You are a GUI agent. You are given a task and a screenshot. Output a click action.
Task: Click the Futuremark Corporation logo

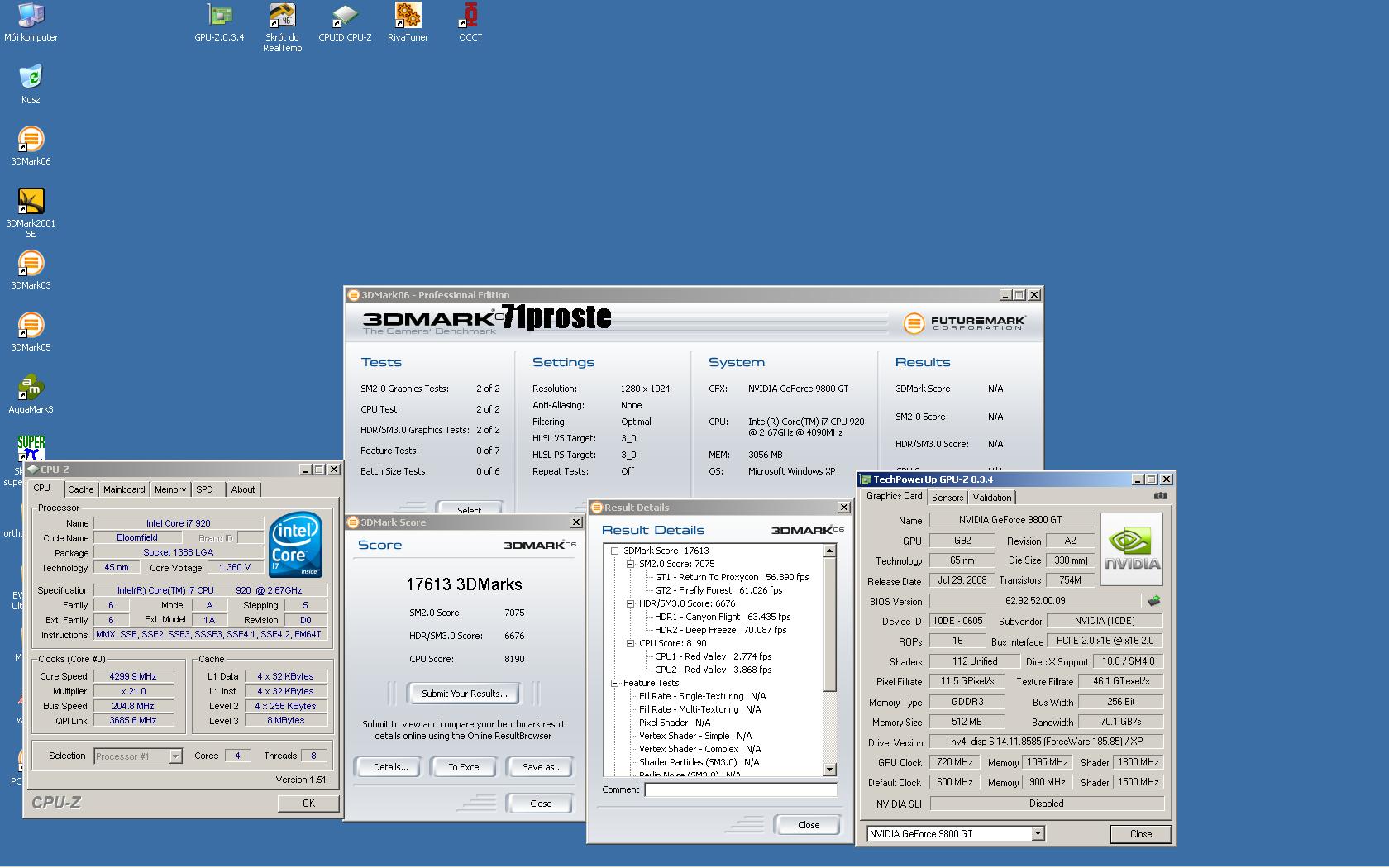point(964,323)
